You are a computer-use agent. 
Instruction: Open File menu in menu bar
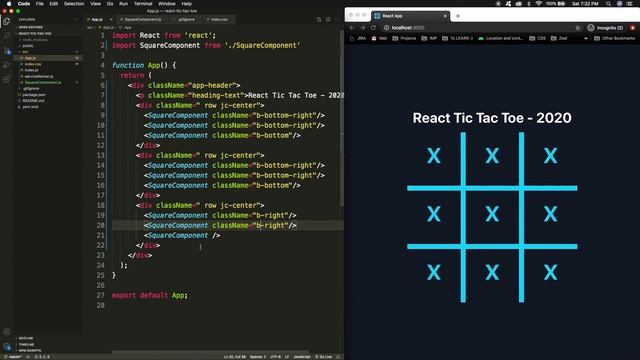(x=40, y=3)
